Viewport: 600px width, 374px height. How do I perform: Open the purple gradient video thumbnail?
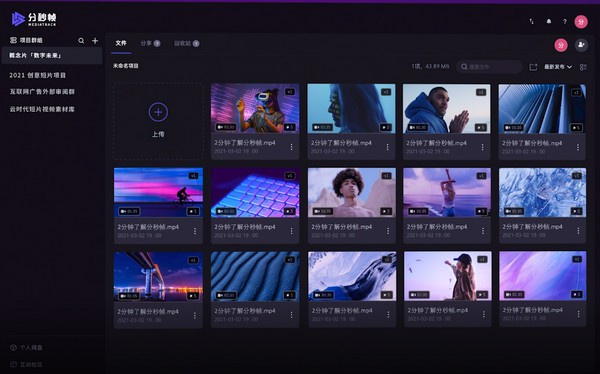pos(543,276)
